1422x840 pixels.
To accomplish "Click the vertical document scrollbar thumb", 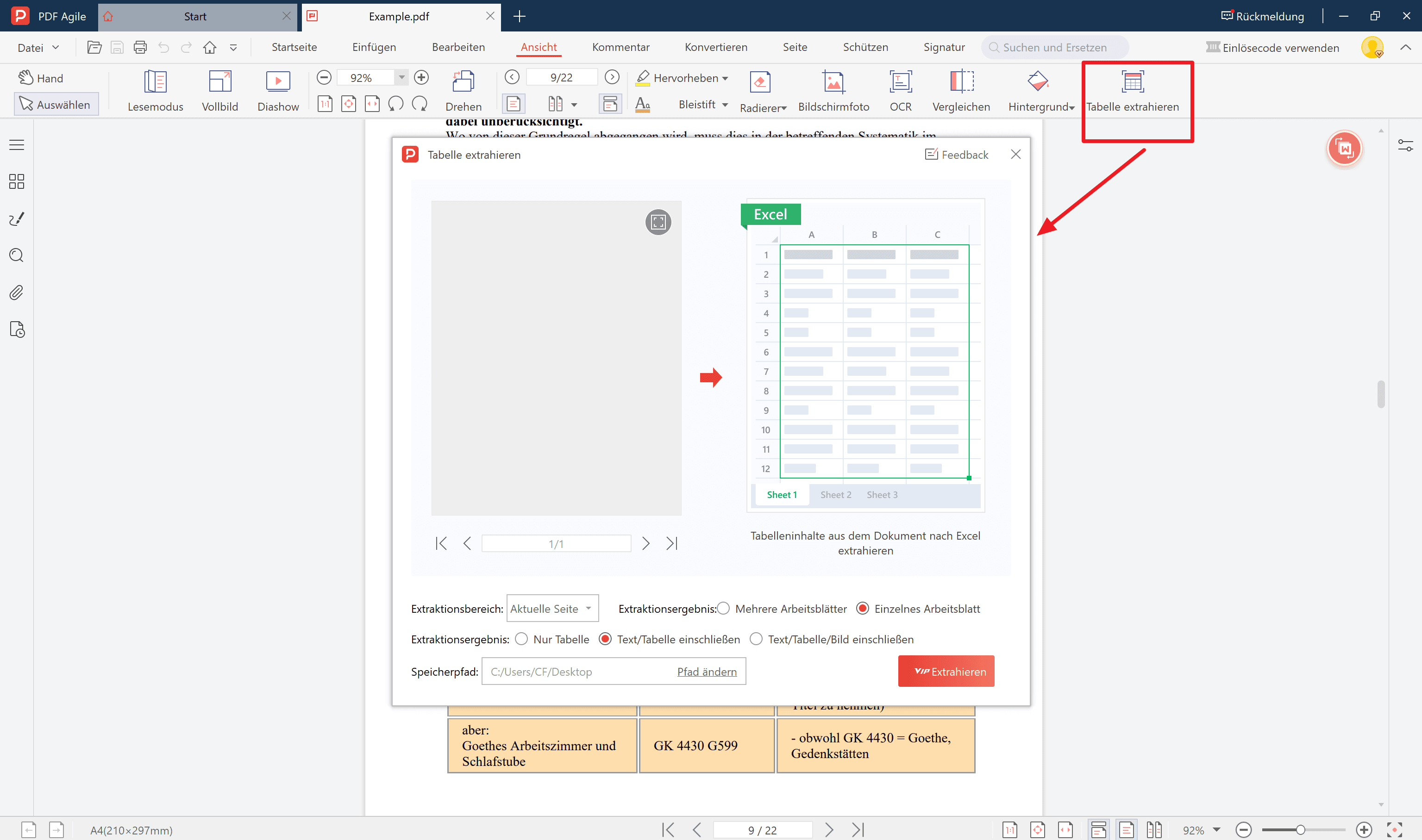I will (x=1381, y=394).
